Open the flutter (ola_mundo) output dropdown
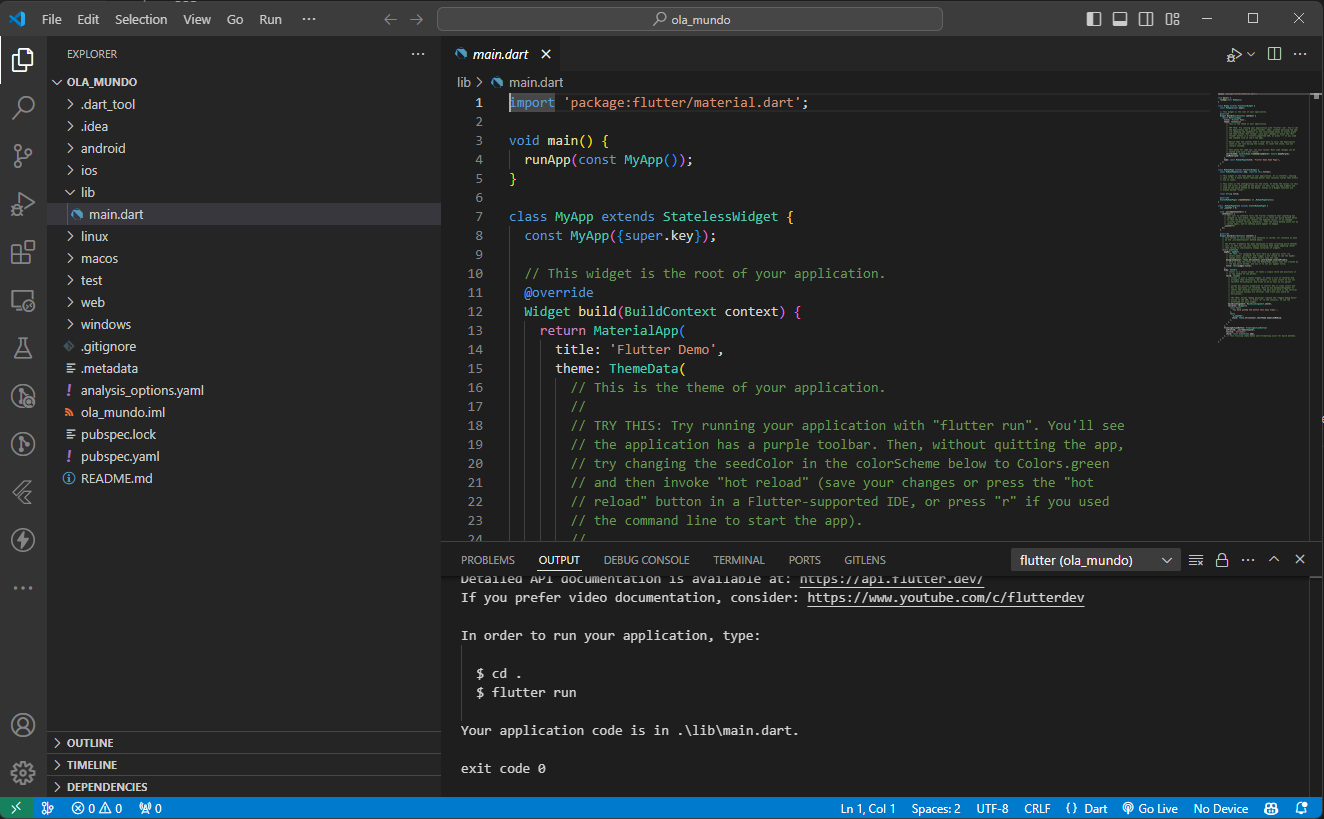Screen dimensions: 1324x819 [x=1095, y=560]
